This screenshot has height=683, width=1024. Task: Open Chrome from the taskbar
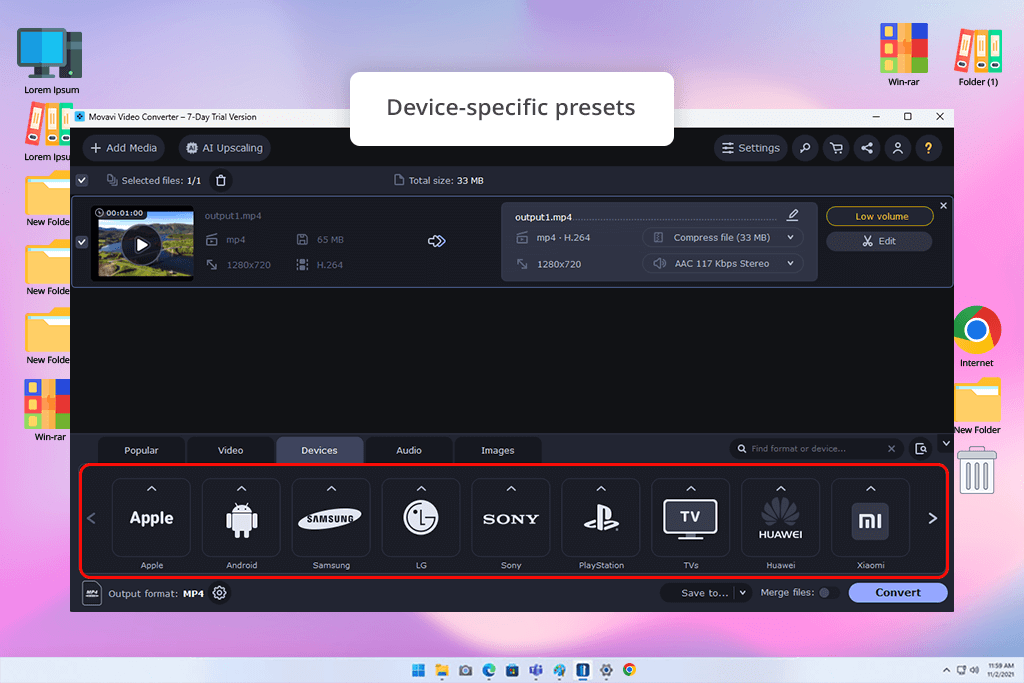tap(629, 670)
